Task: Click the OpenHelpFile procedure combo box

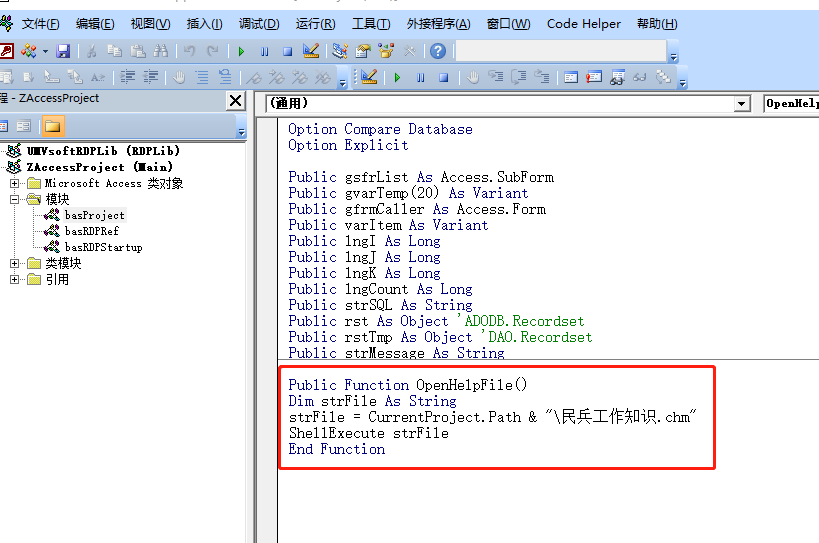Action: point(791,103)
